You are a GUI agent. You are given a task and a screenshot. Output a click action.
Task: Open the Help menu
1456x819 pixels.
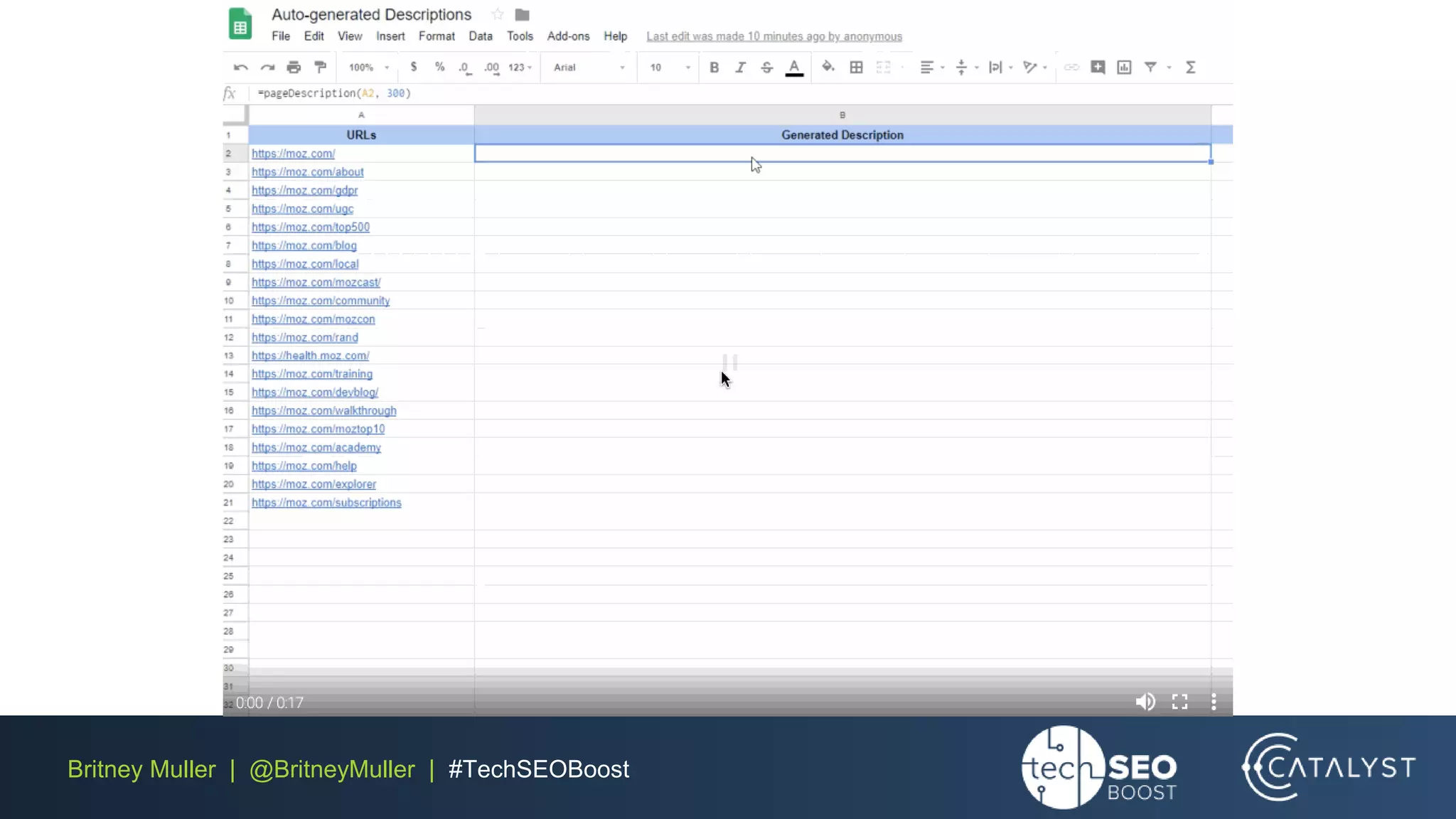pyautogui.click(x=616, y=36)
